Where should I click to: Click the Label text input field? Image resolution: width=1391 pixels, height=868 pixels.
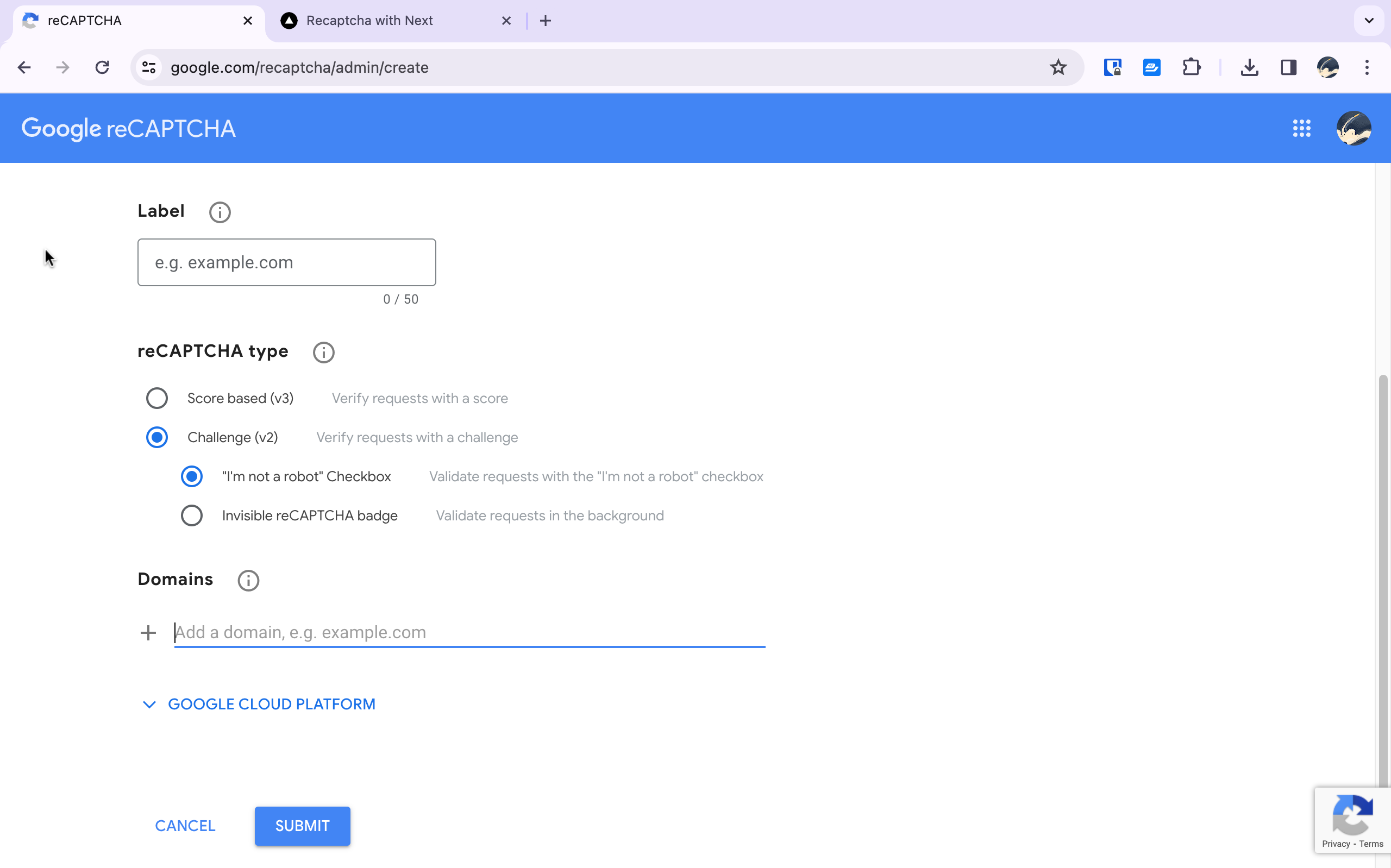click(x=286, y=262)
